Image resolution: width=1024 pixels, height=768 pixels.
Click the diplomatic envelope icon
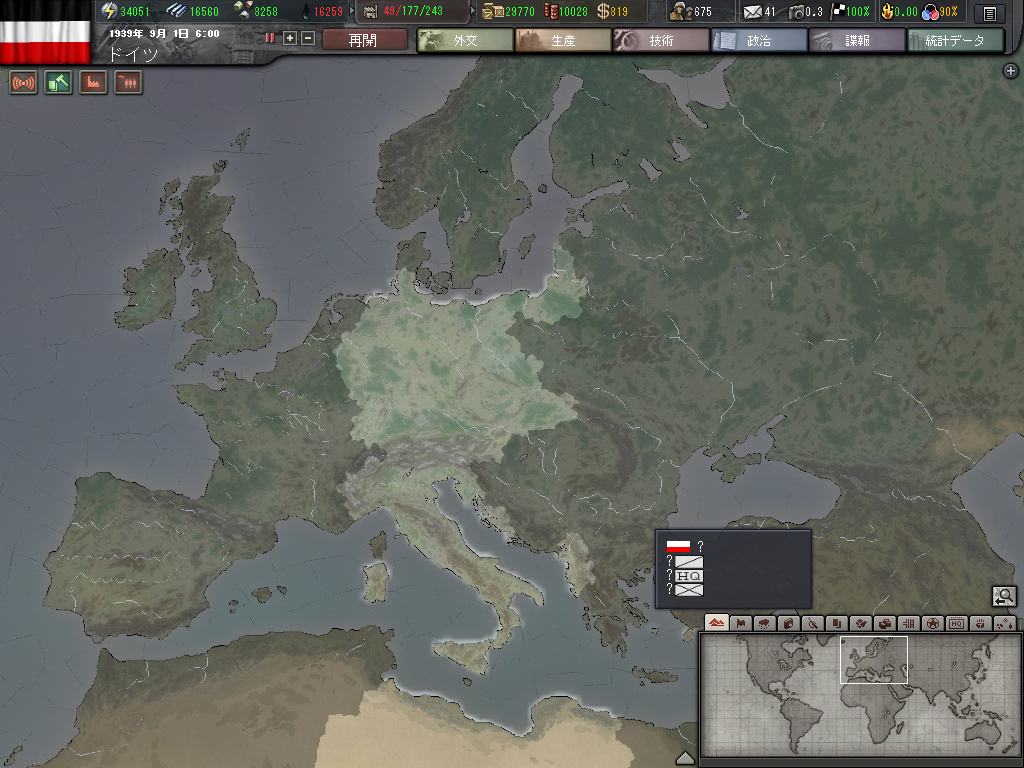pos(753,12)
